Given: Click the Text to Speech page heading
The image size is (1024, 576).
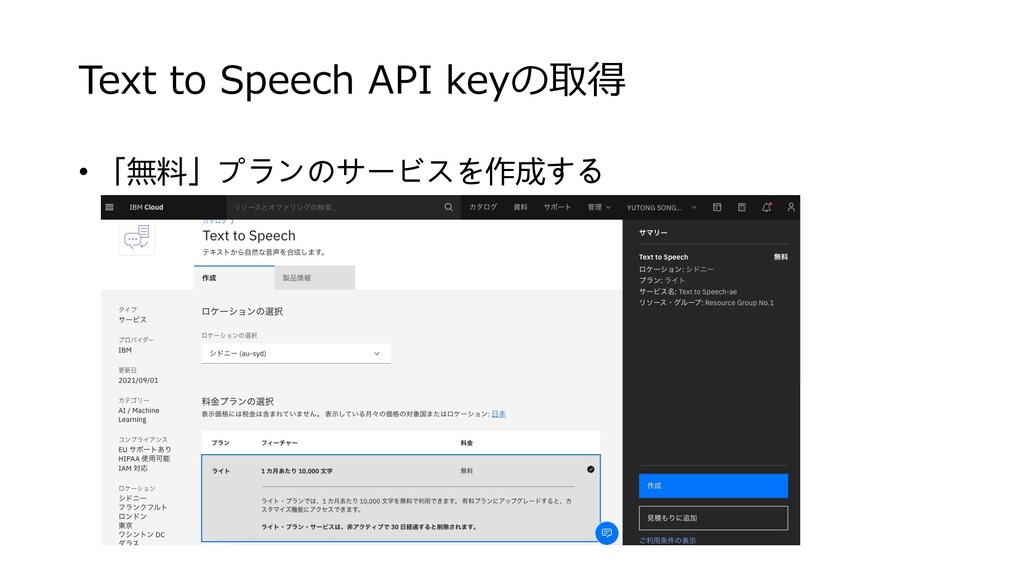Looking at the screenshot, I should tap(249, 236).
